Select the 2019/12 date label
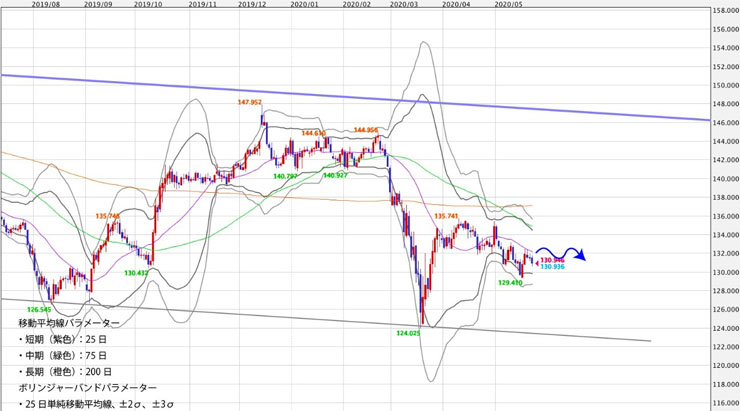The image size is (740, 411). tap(252, 4)
